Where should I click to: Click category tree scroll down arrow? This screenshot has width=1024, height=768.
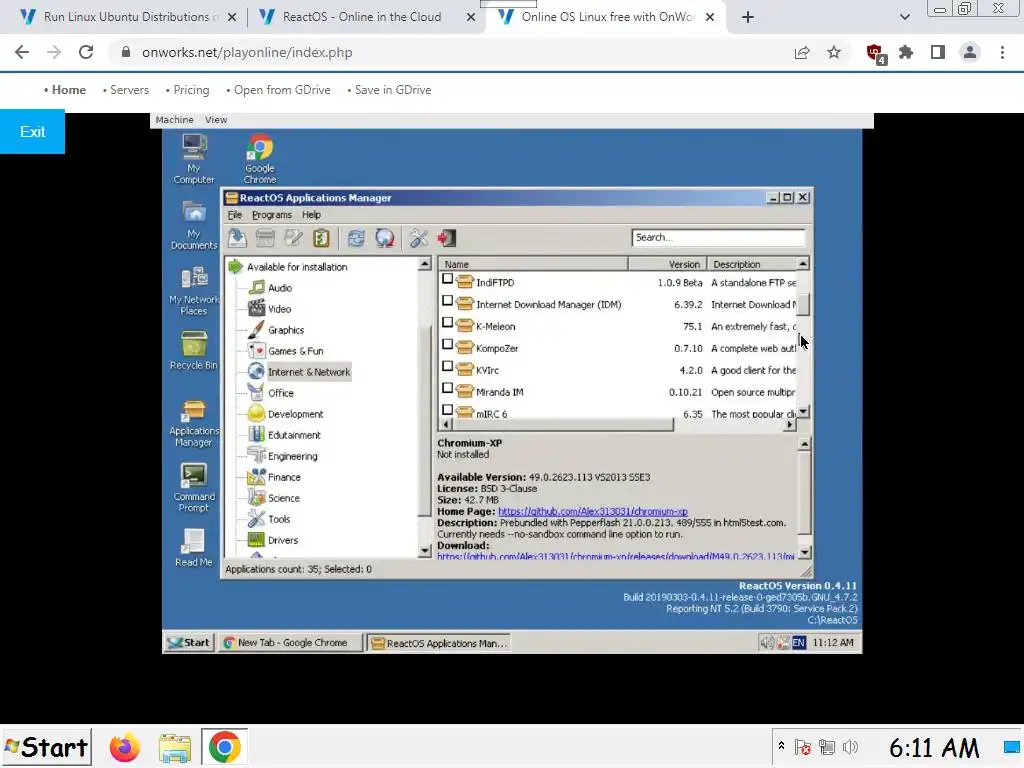(x=424, y=551)
